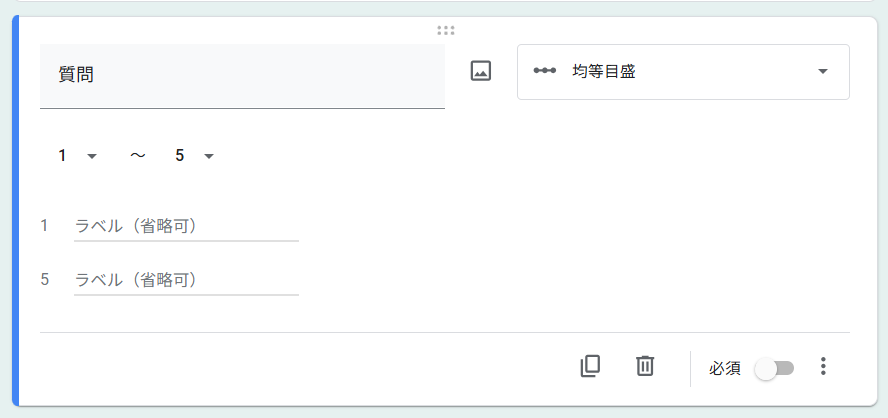Expand the arrow next to minimum value 1
The width and height of the screenshot is (888, 418).
tap(92, 156)
